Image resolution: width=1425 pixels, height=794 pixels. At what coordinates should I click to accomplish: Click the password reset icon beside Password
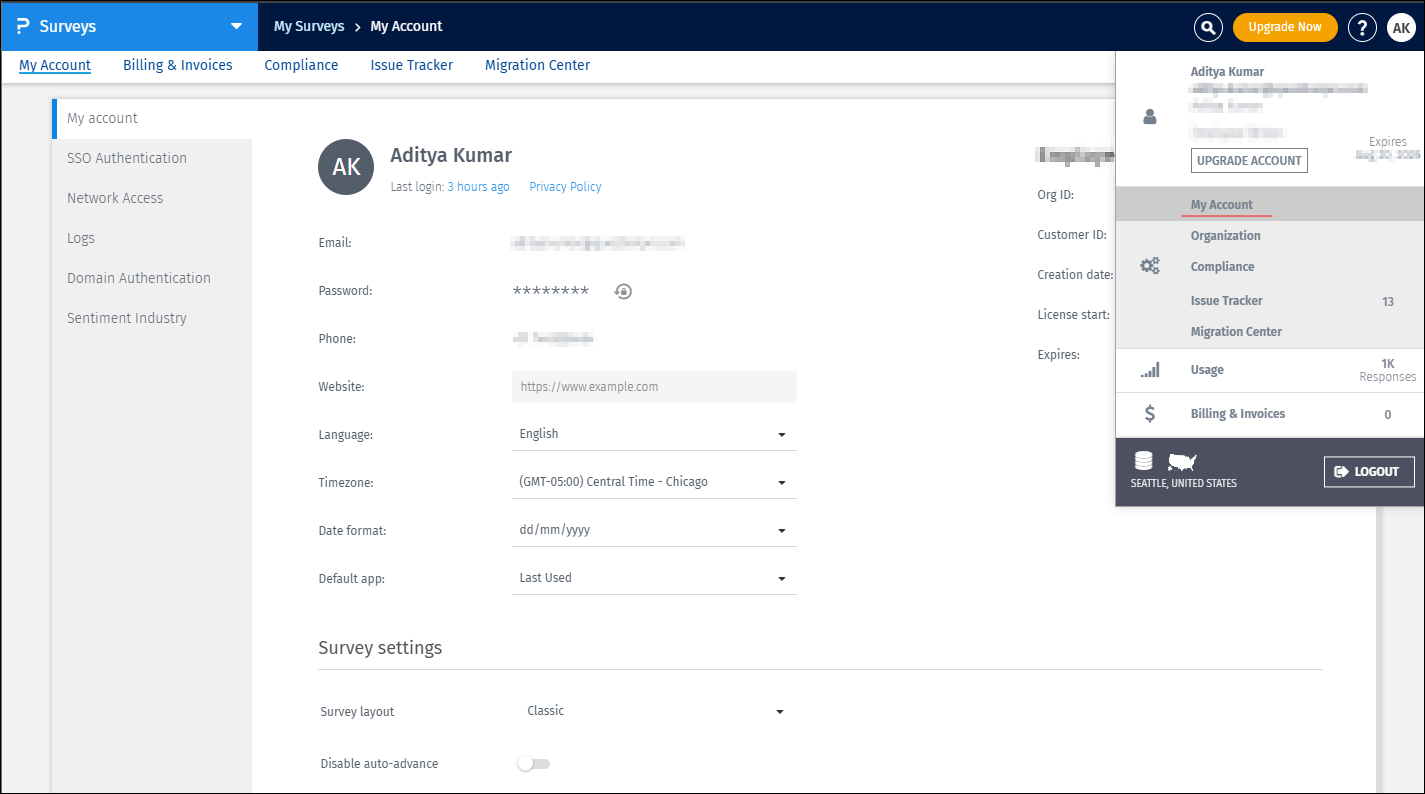pyautogui.click(x=622, y=290)
